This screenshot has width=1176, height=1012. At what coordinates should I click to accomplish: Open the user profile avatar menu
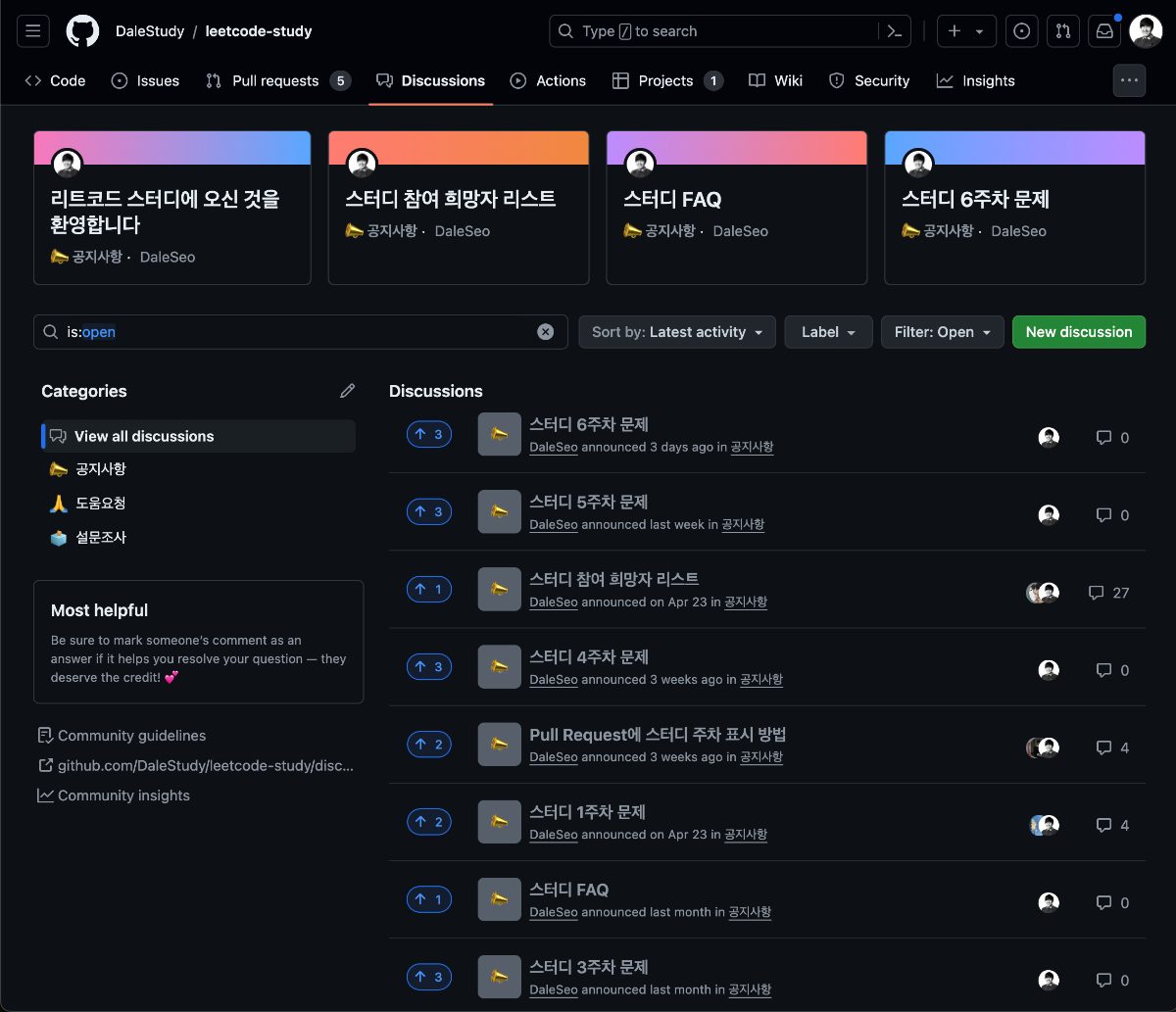1146,31
